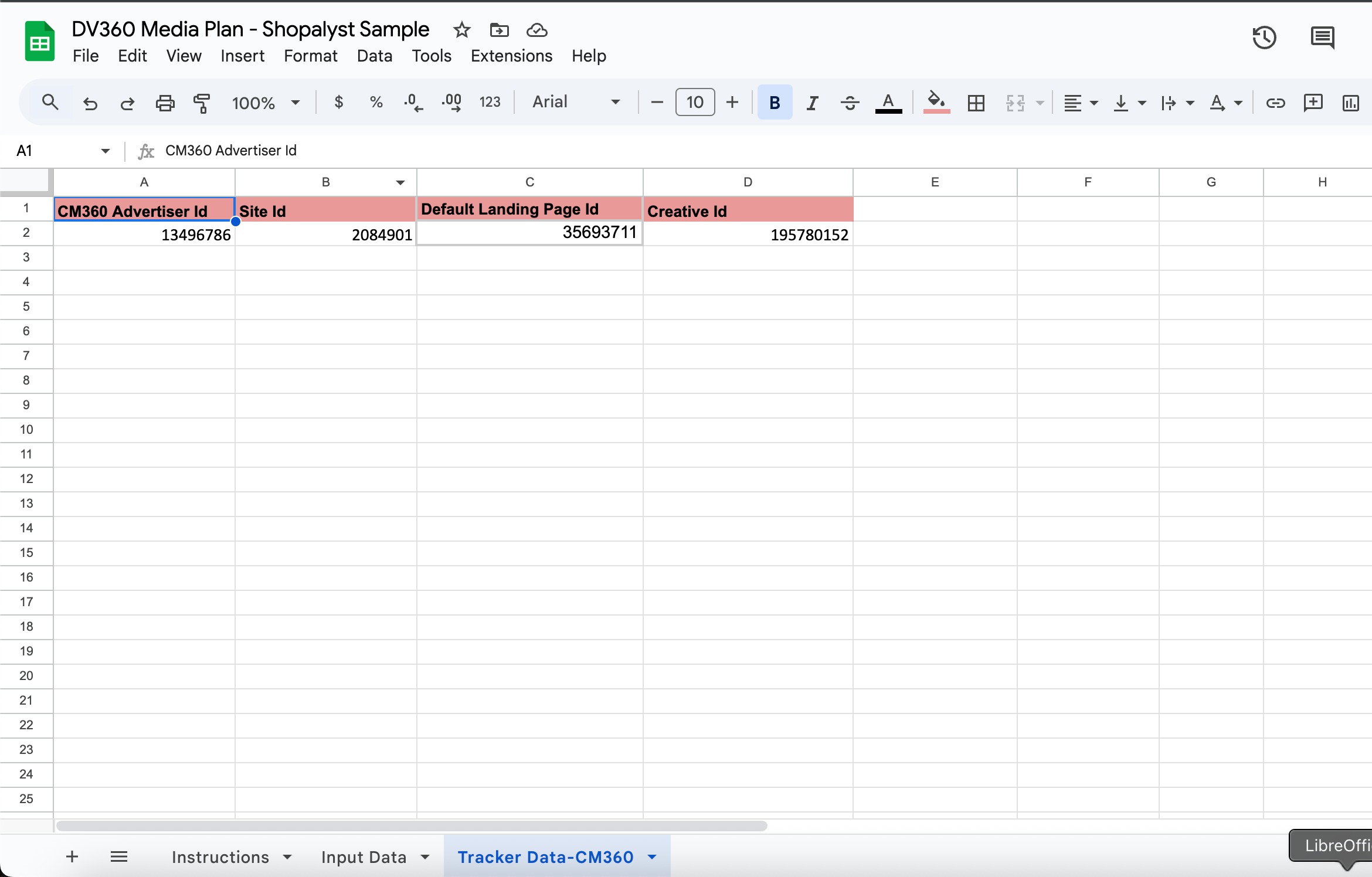Open version history clock icon
The image size is (1372, 877).
pos(1264,38)
